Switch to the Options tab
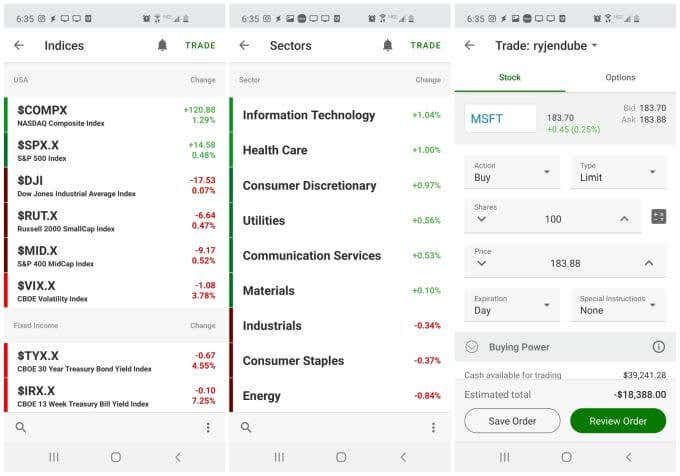The height and width of the screenshot is (476, 680). [x=620, y=77]
